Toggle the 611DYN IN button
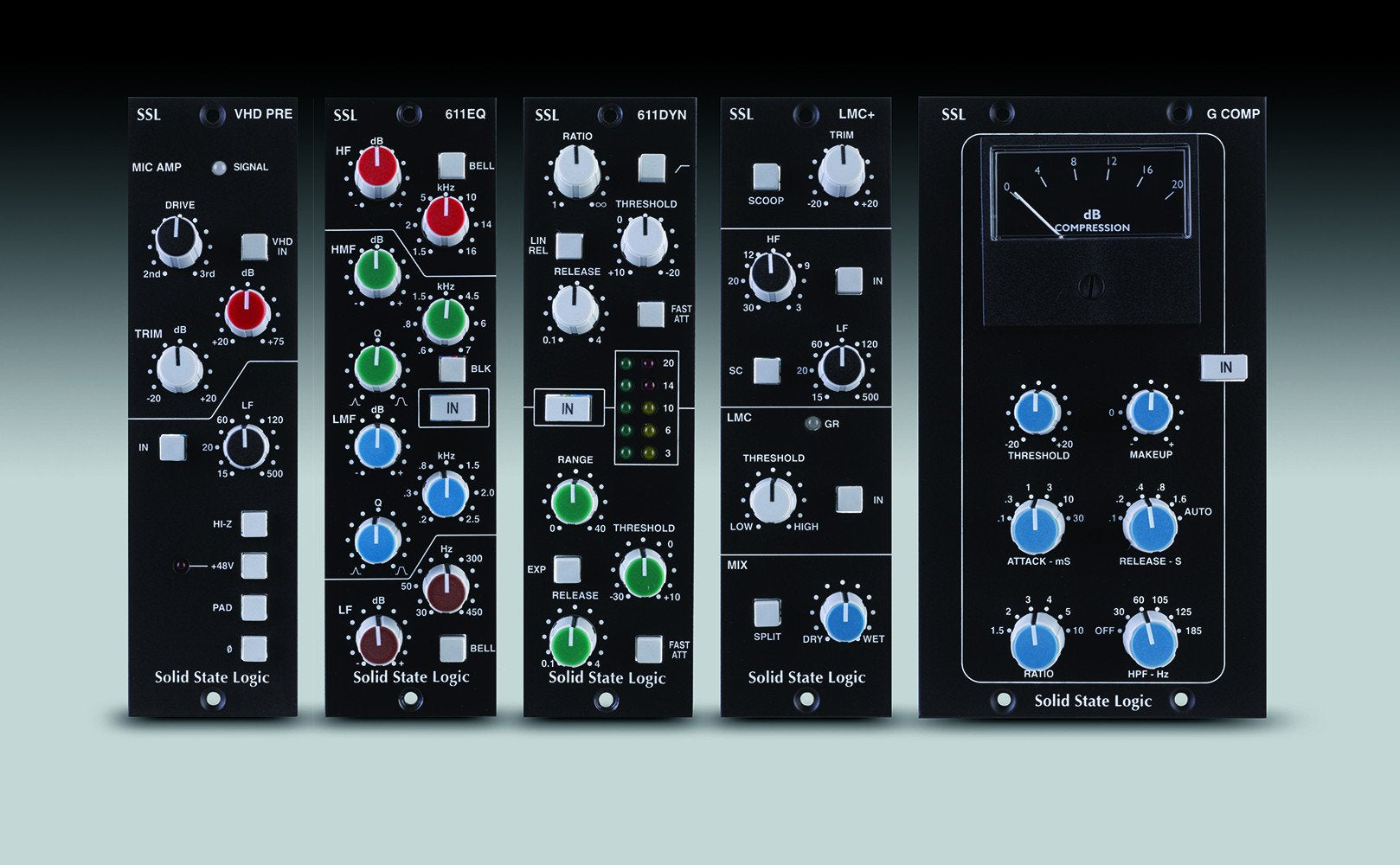 pyautogui.click(x=568, y=408)
